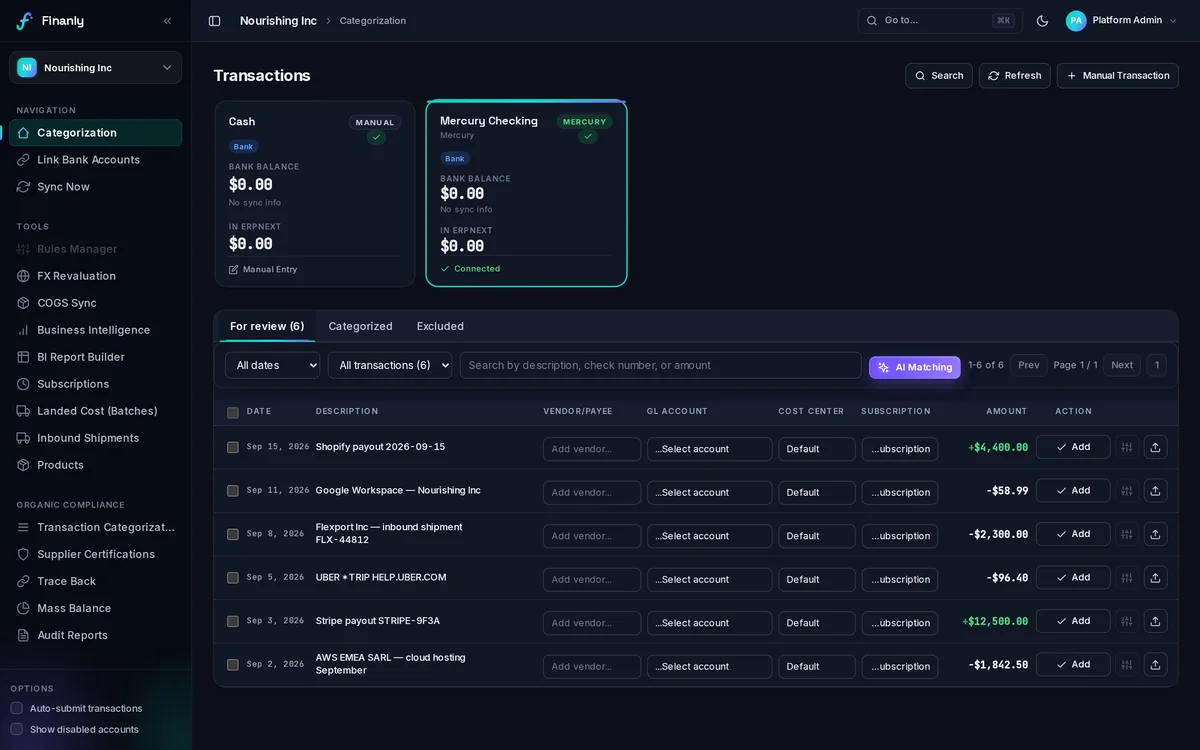Click export icon for AWS EMEA row

tap(1155, 665)
